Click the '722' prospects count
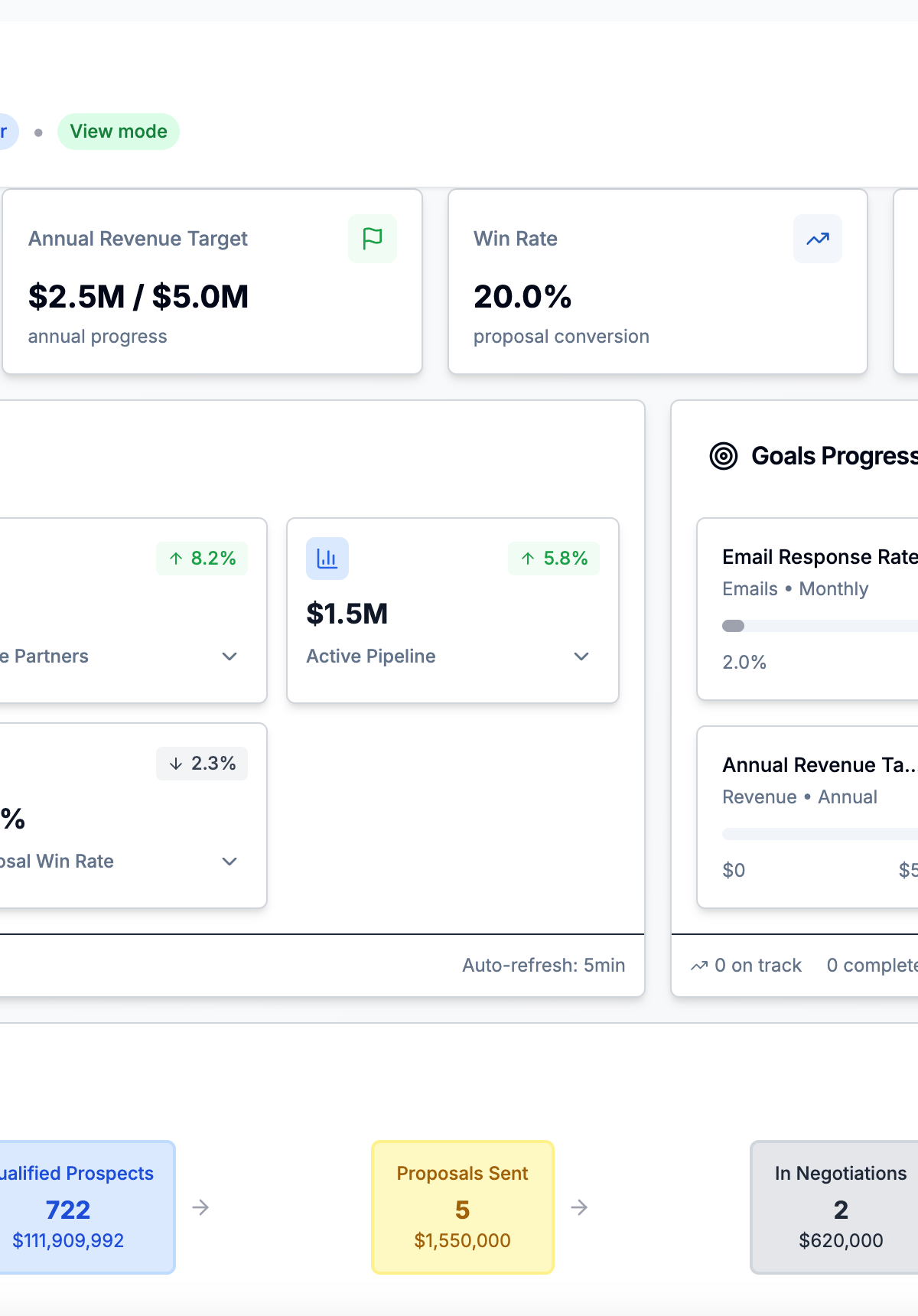This screenshot has height=1316, width=918. click(68, 1210)
